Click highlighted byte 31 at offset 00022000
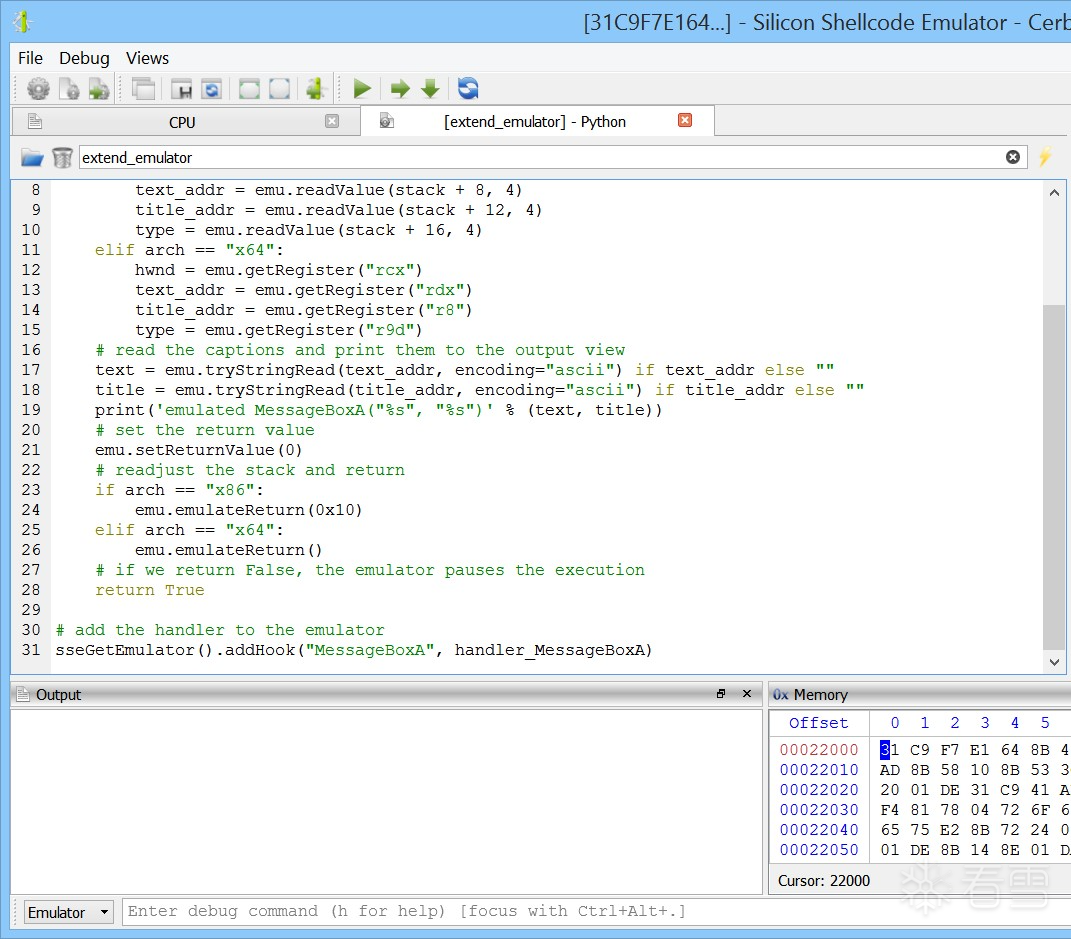The image size is (1071, 939). pos(889,750)
